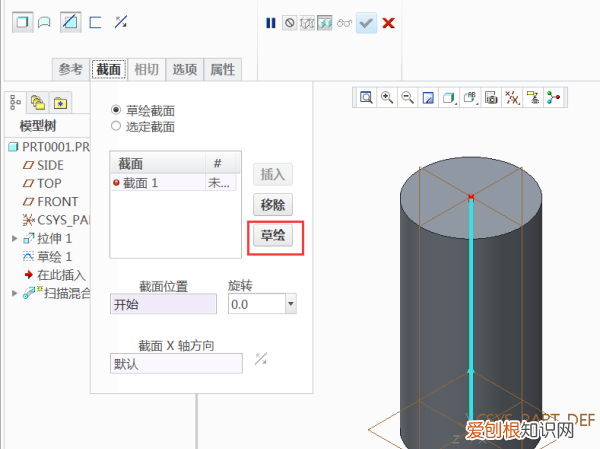Viewport: 600px width, 449px height.
Task: Select the 在此插入 marker
Action: 55,275
